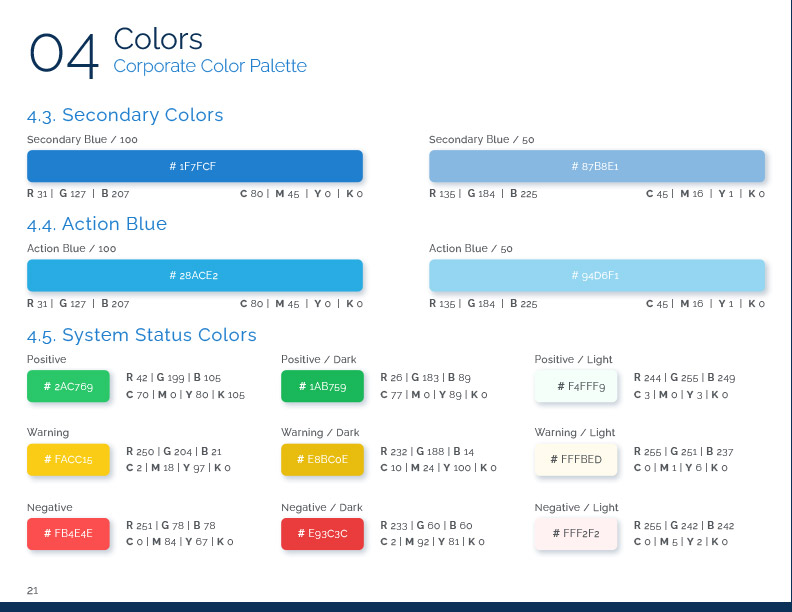Pick the Action Blue 100 swatch #28ACE2
Screen dimensions: 792x612
[x=194, y=275]
